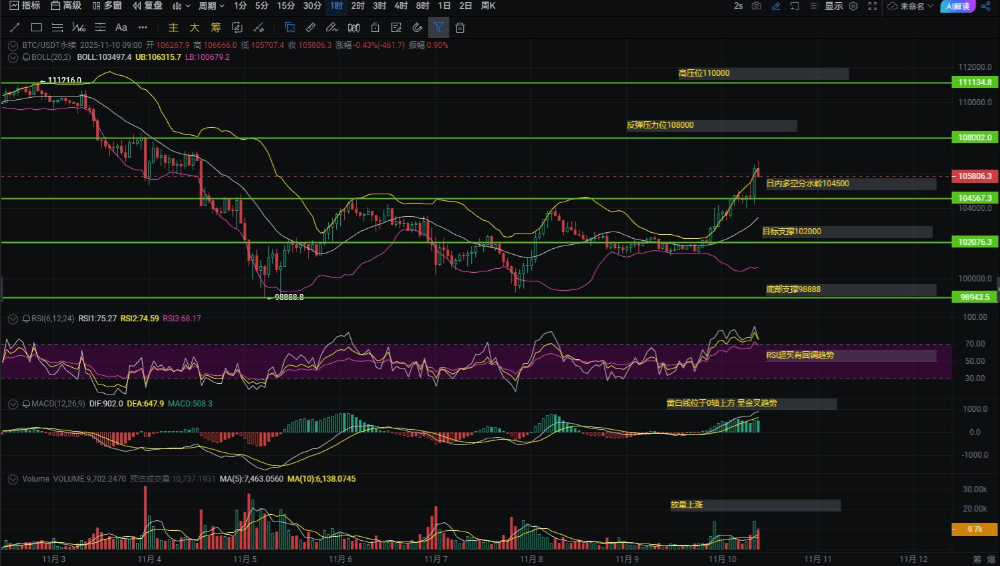Viewport: 1000px width, 566px height.
Task: Take a chart screenshot with camera icon
Action: [x=756, y=6]
